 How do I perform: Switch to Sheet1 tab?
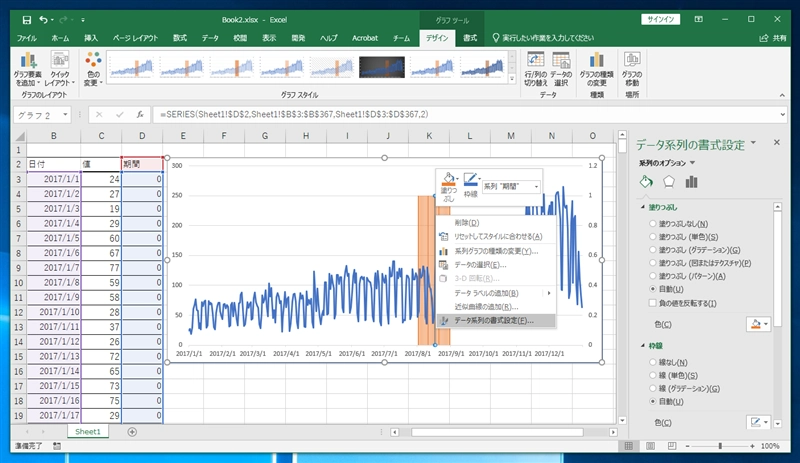[x=88, y=432]
